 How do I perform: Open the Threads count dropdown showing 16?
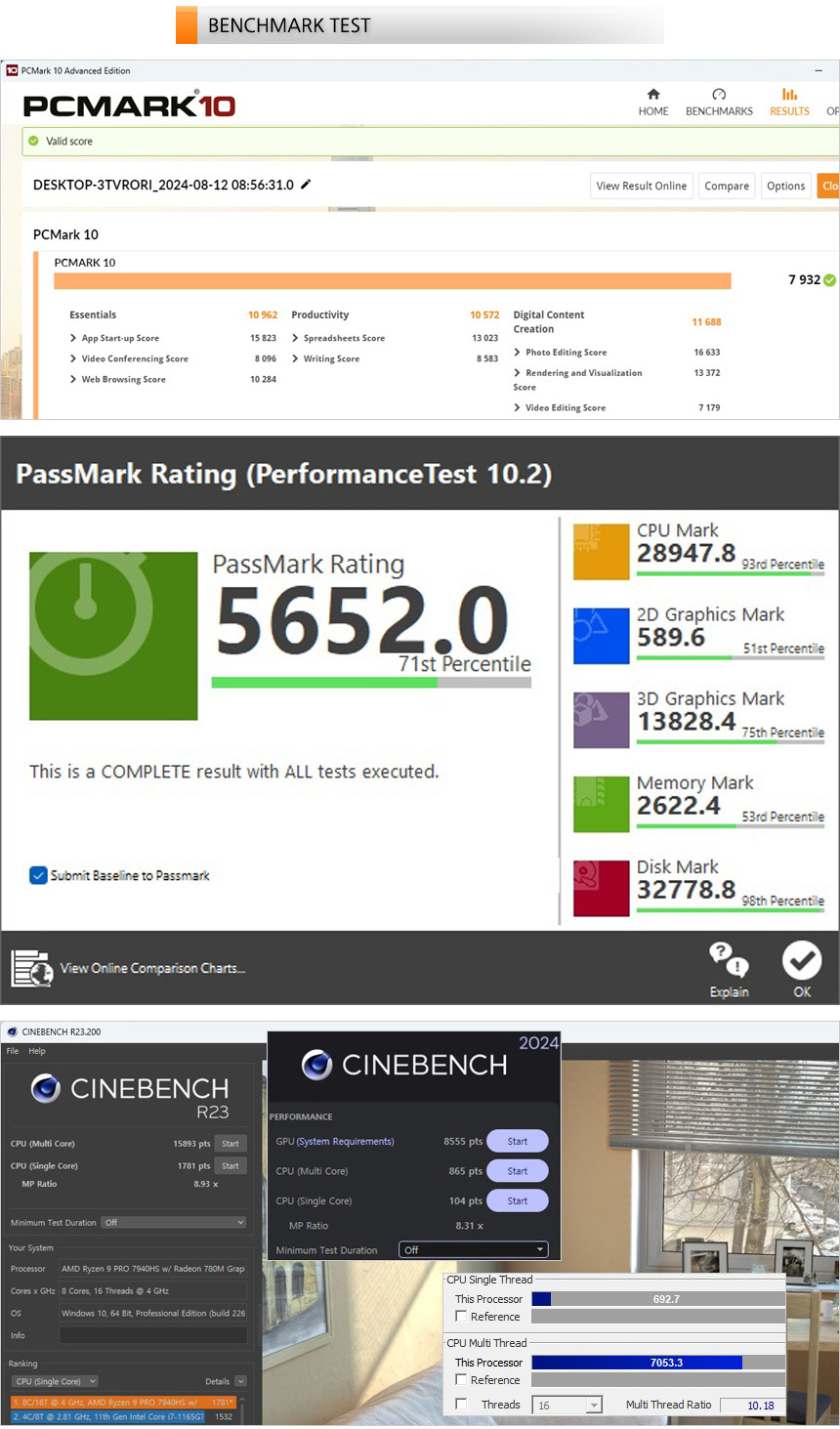567,1405
